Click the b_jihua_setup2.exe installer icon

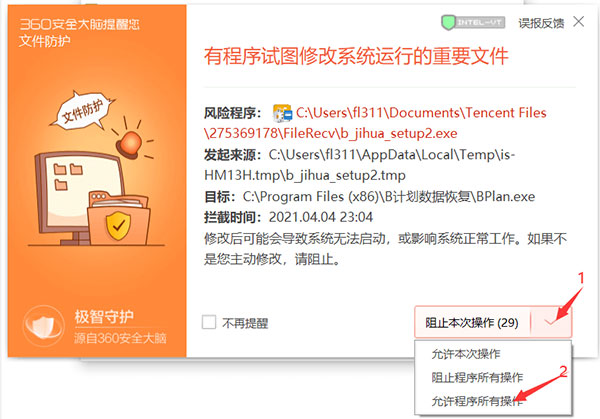point(282,113)
